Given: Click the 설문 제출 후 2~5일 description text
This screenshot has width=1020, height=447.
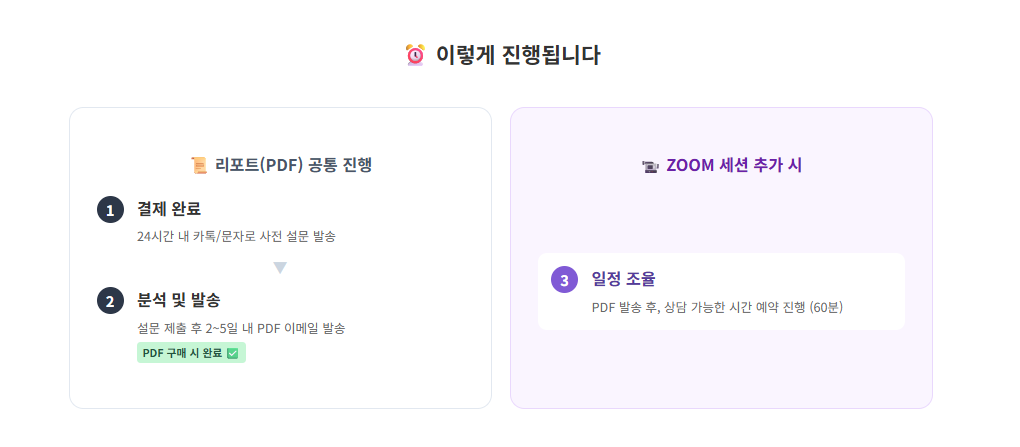Looking at the screenshot, I should click(241, 328).
